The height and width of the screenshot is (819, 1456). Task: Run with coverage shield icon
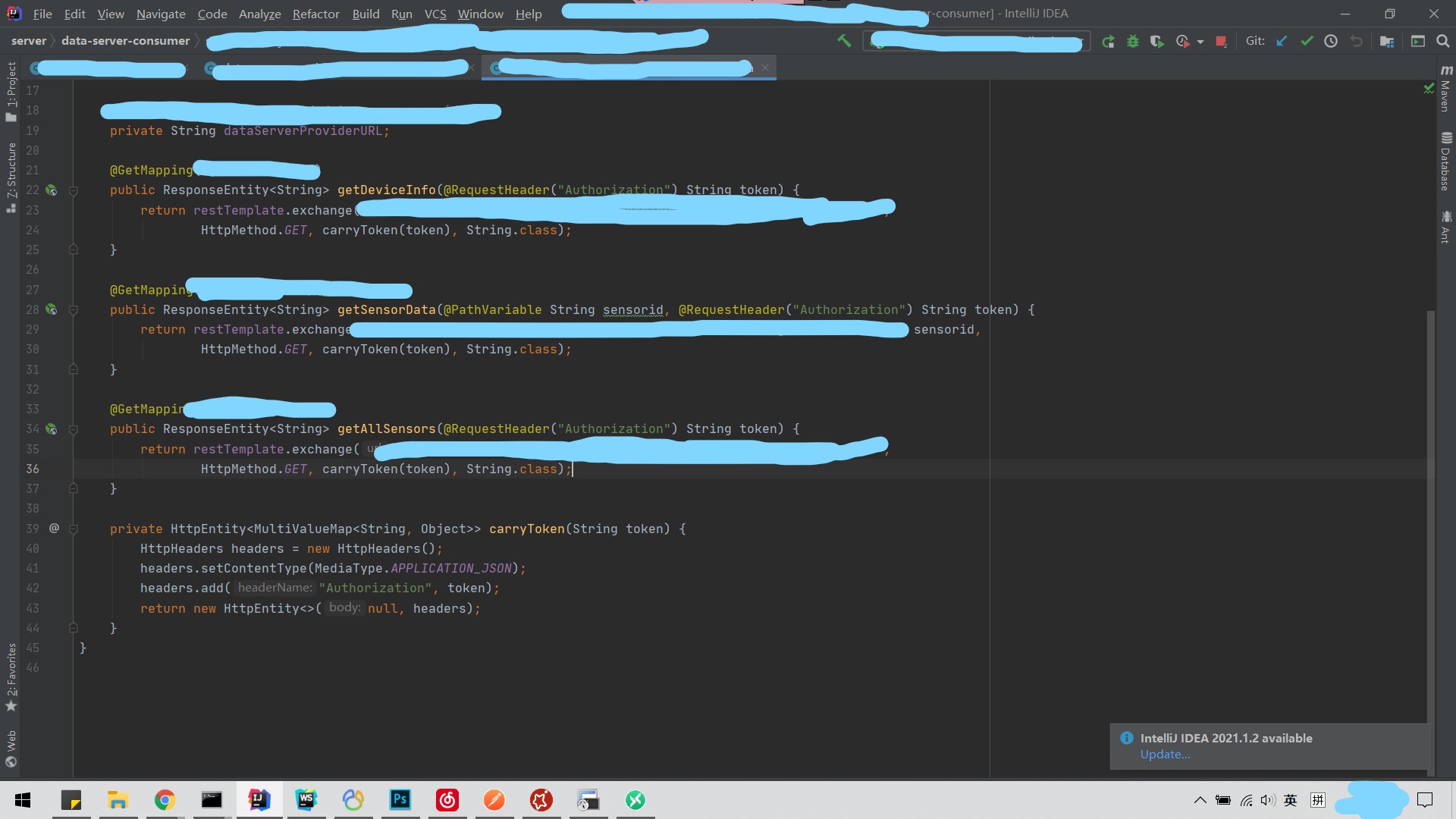pyautogui.click(x=1156, y=42)
